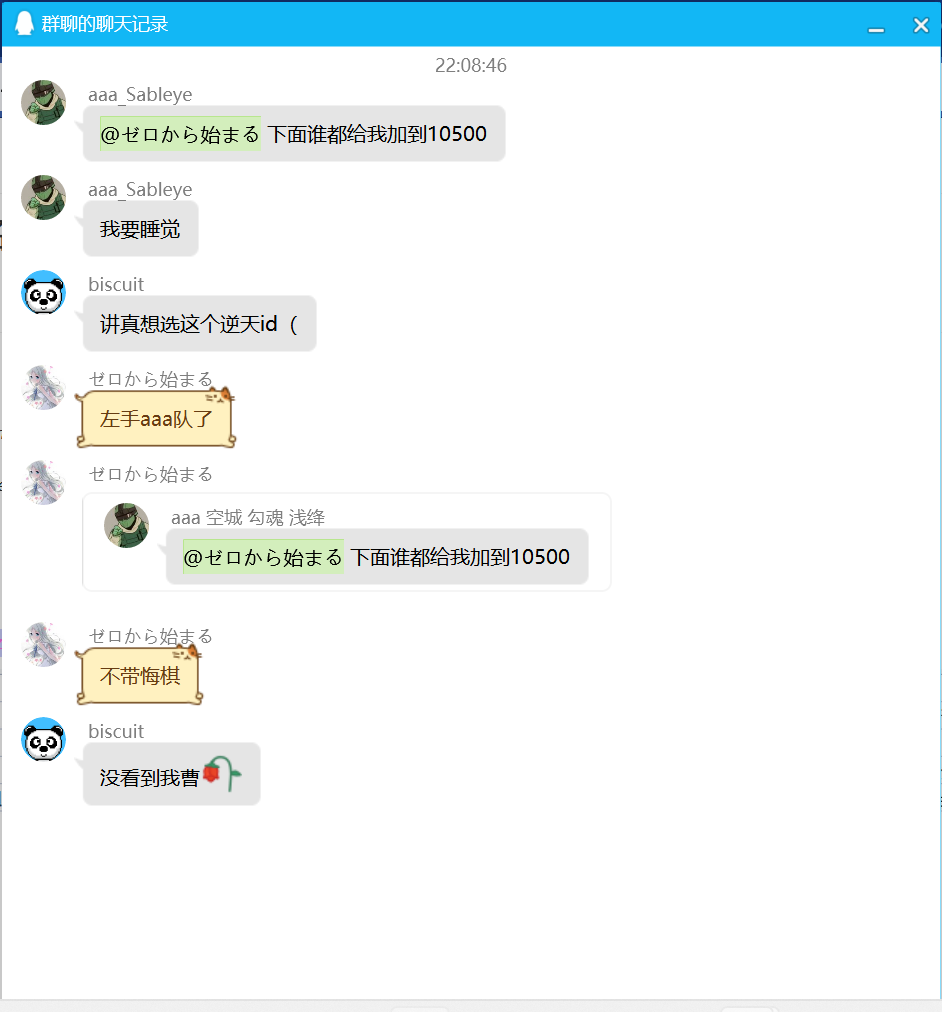Click biscuit's panda avatar beside 没看到我曹
This screenshot has width=942, height=1012.
tap(43, 740)
